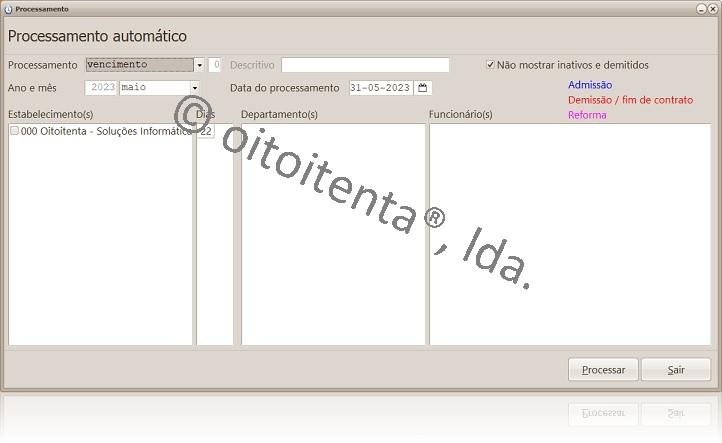Screen dimensions: 722x443
Task: Click the date field showing 31-05-2023
Action: click(381, 88)
